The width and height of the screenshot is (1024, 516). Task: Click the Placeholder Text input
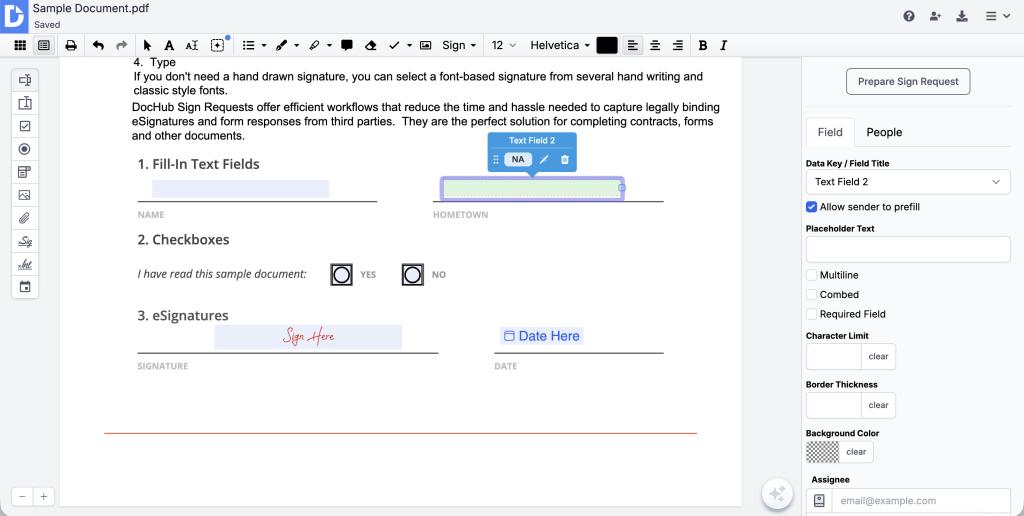click(x=908, y=250)
